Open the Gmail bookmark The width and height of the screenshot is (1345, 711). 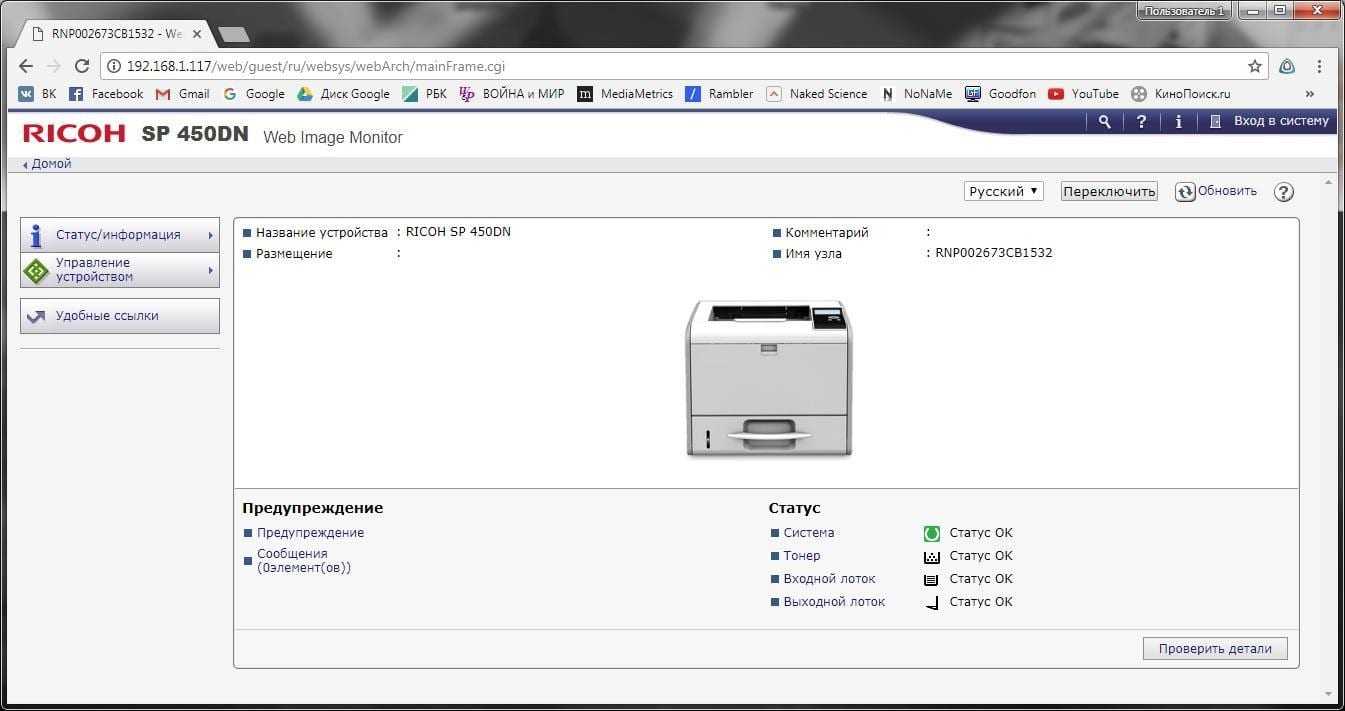coord(182,94)
